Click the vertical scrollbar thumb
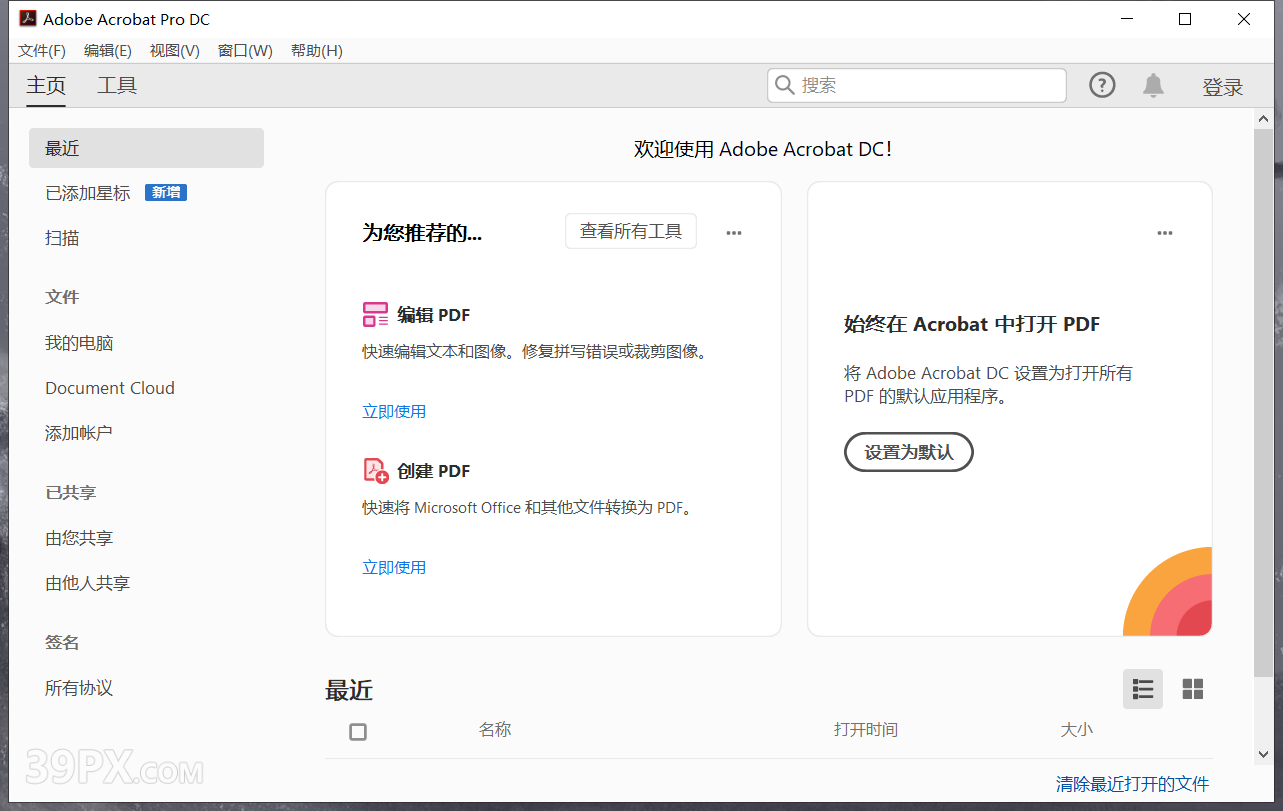The width and height of the screenshot is (1283, 811). (x=1264, y=402)
